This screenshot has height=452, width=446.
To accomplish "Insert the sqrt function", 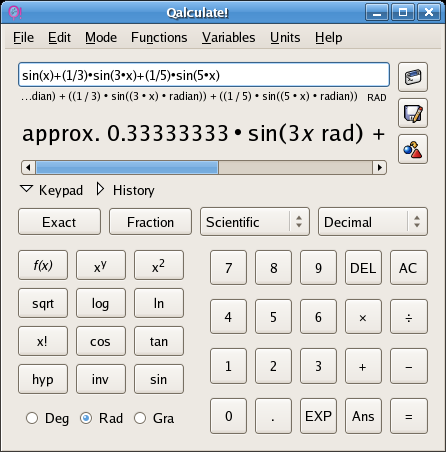I will (x=43, y=303).
